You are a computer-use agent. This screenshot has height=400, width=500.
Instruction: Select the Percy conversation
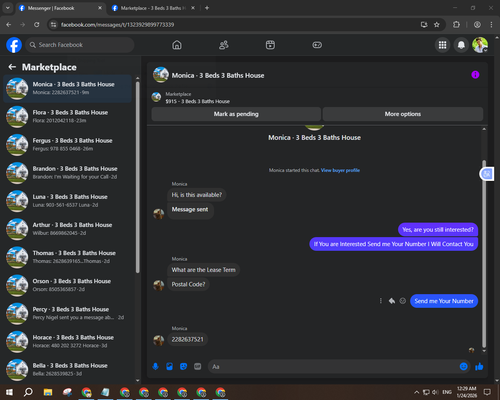(68, 313)
